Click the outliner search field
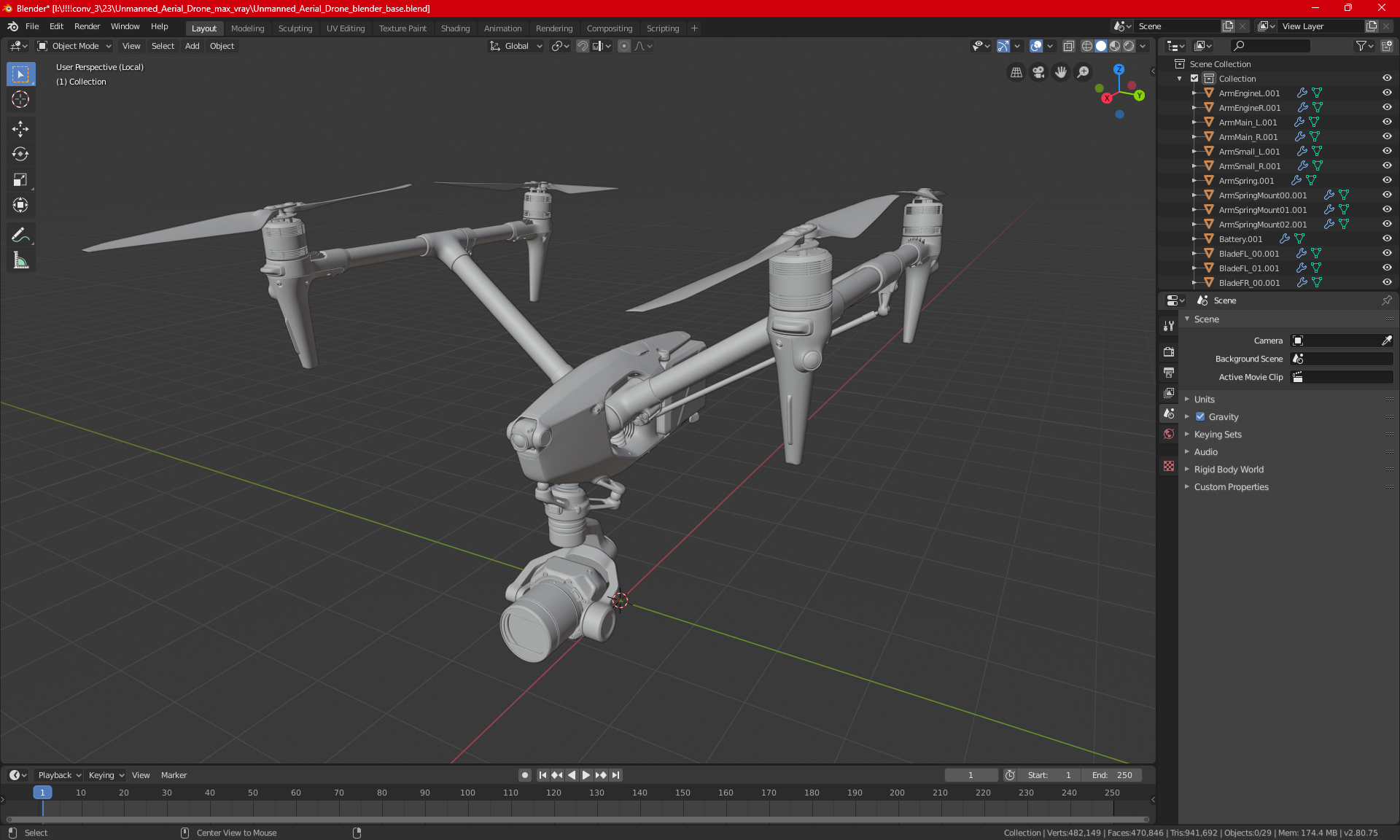This screenshot has width=1400, height=840. pos(1269,46)
